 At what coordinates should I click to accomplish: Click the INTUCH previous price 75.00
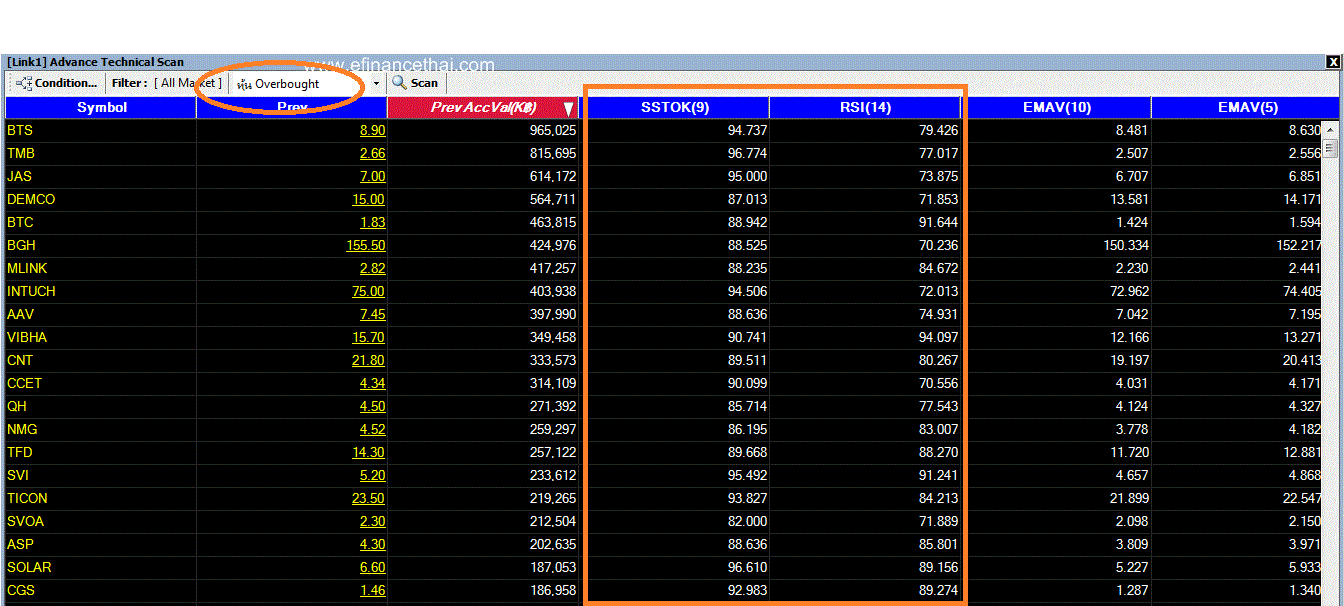tap(368, 291)
